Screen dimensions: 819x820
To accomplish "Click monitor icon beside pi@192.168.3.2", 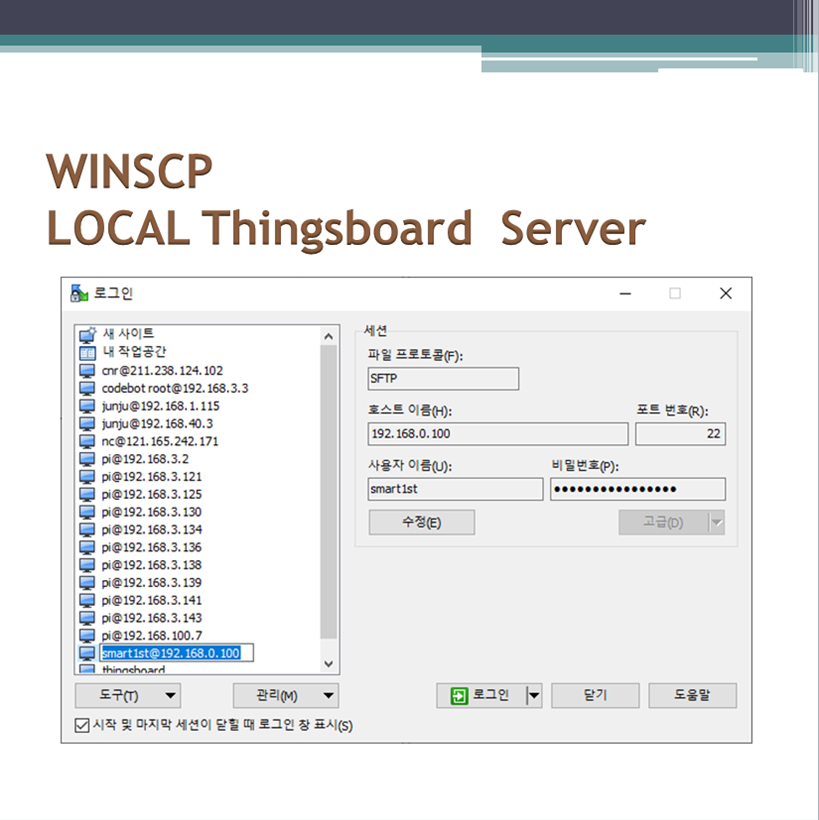I will 87,459.
